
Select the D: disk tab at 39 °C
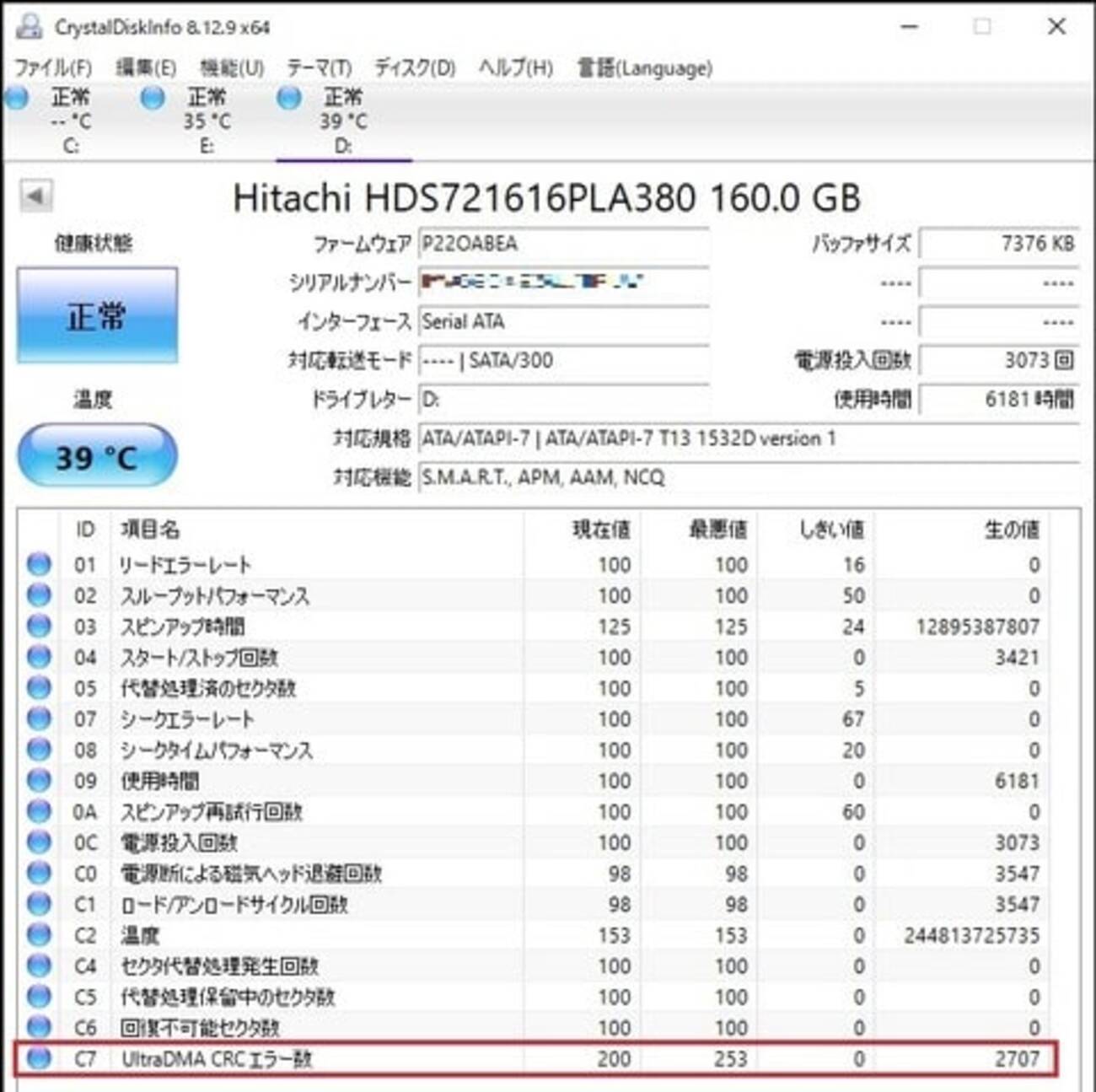click(x=343, y=121)
